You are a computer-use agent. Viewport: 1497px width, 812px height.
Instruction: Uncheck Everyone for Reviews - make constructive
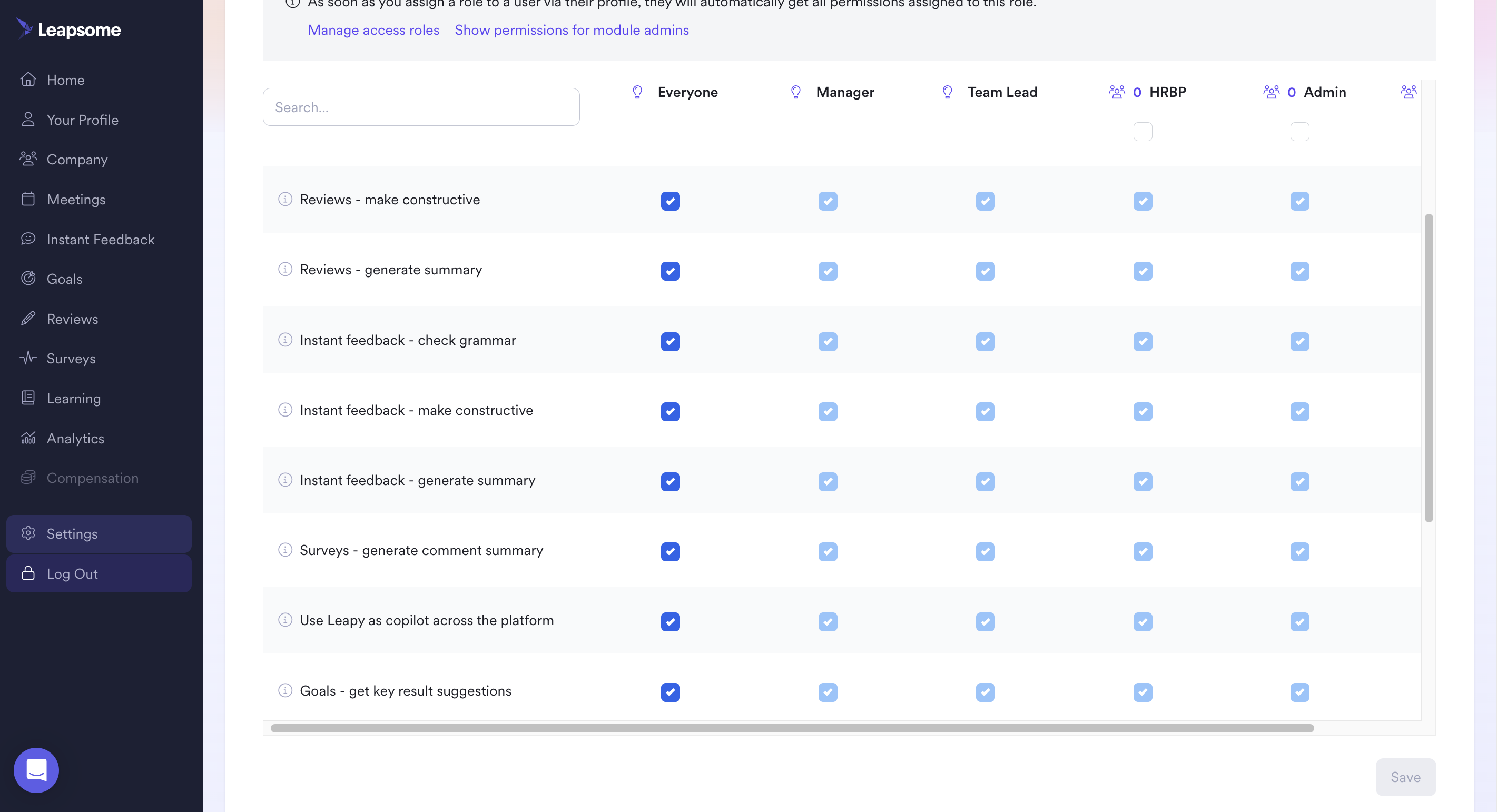(670, 201)
